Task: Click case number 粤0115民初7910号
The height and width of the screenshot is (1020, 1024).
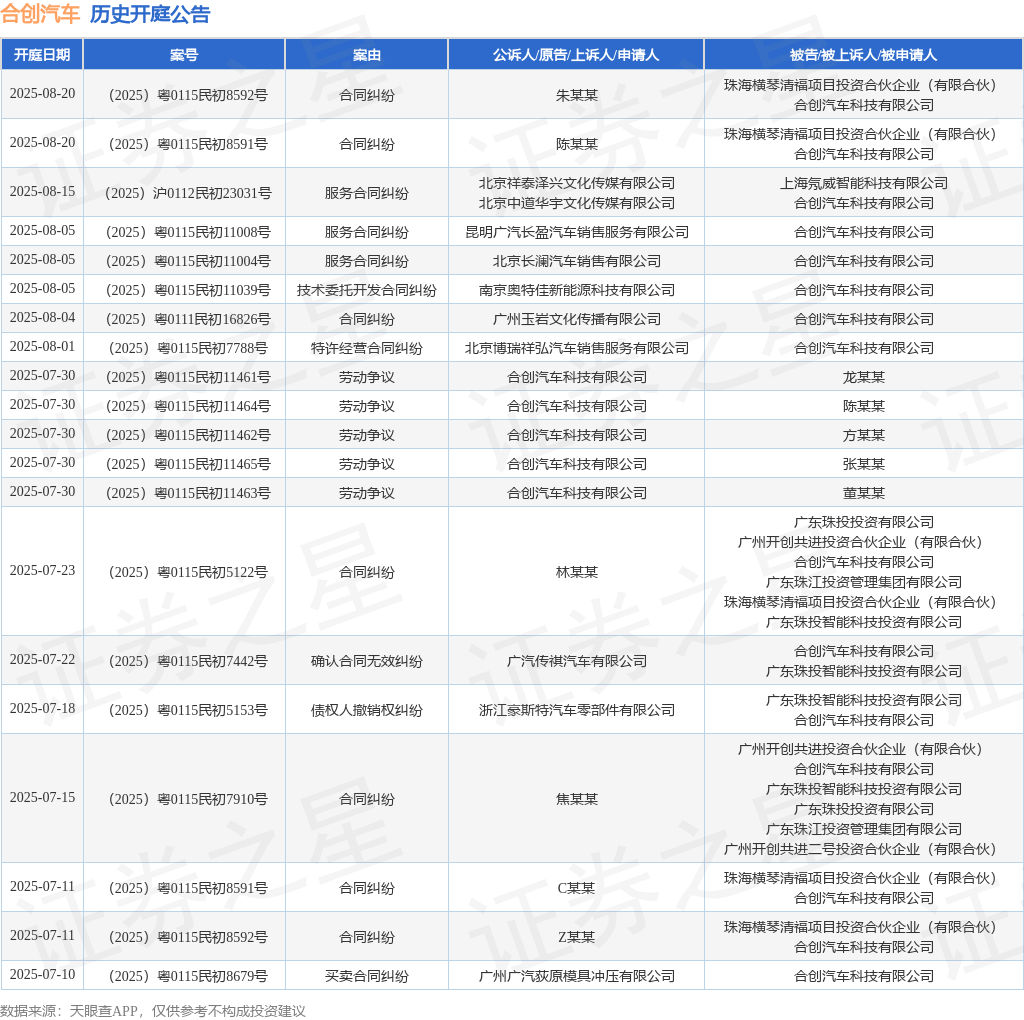Action: 188,800
